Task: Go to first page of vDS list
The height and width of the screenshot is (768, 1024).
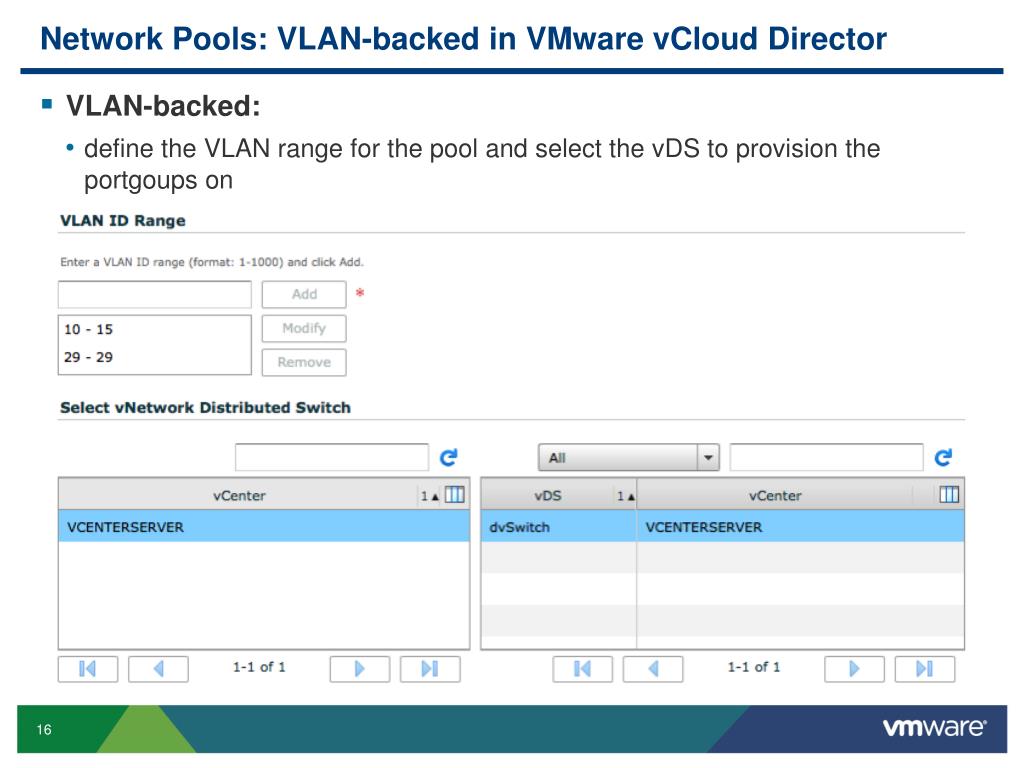Action: [x=583, y=669]
